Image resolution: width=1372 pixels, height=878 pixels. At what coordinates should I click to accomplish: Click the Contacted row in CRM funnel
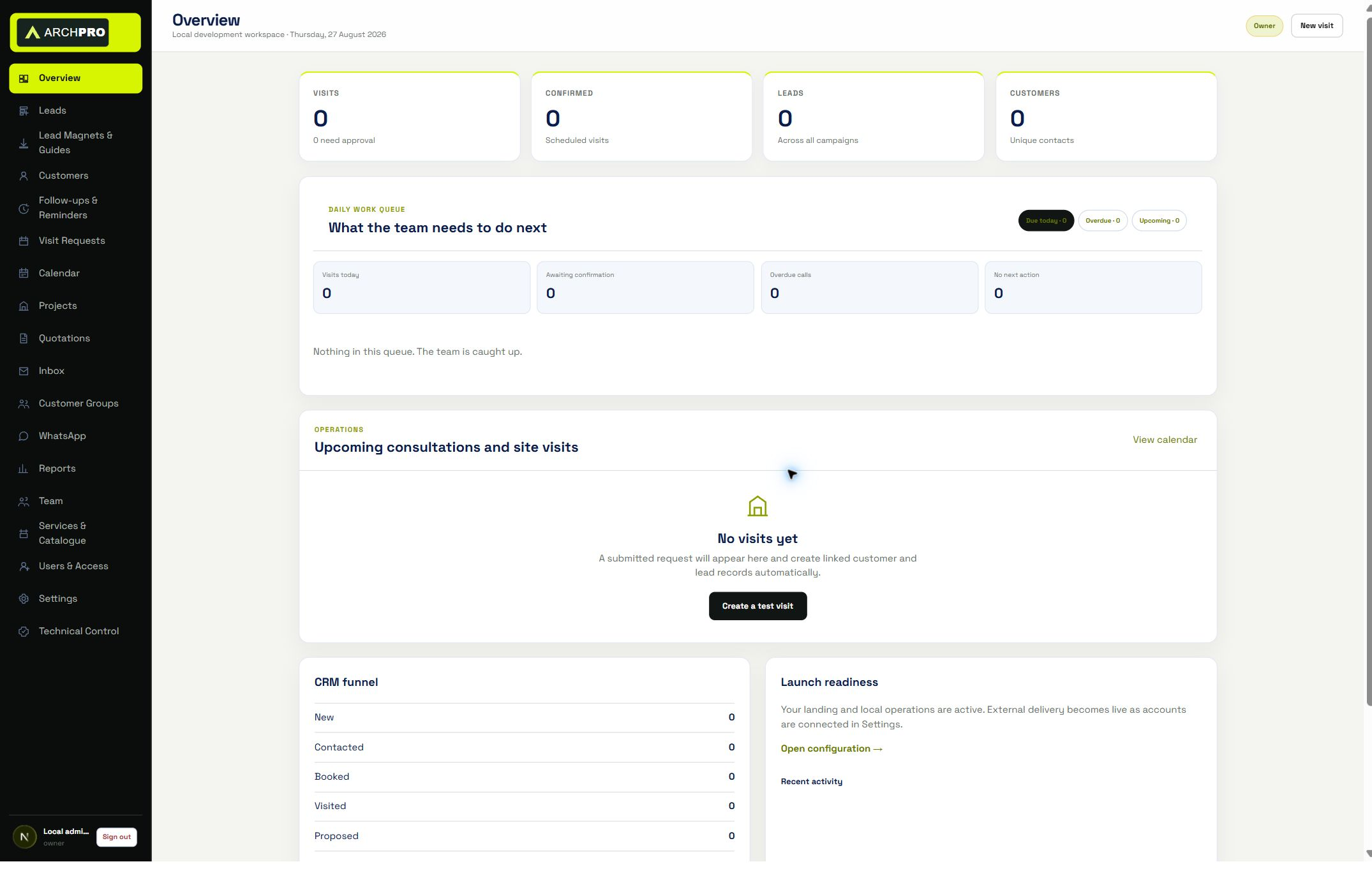click(525, 747)
